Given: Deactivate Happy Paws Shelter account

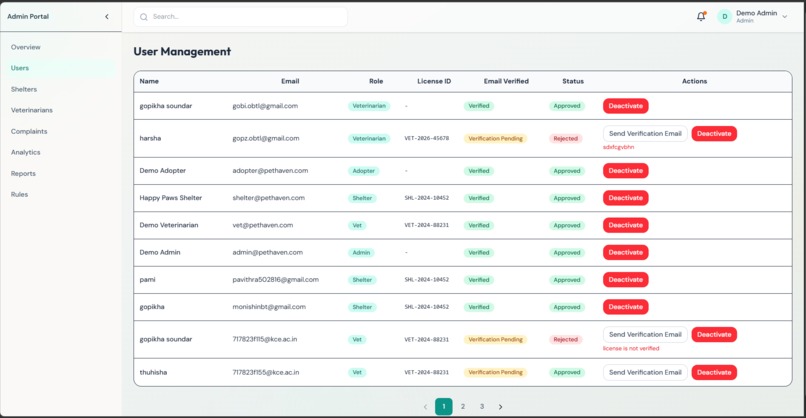Looking at the screenshot, I should 626,198.
